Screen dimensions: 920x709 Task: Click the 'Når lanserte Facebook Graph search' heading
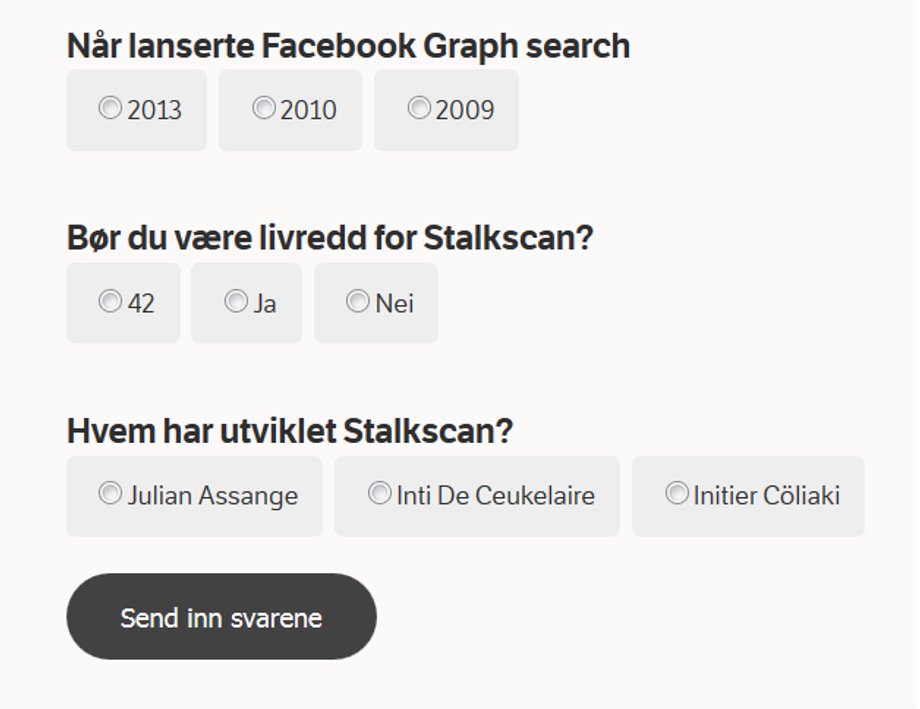(x=349, y=46)
